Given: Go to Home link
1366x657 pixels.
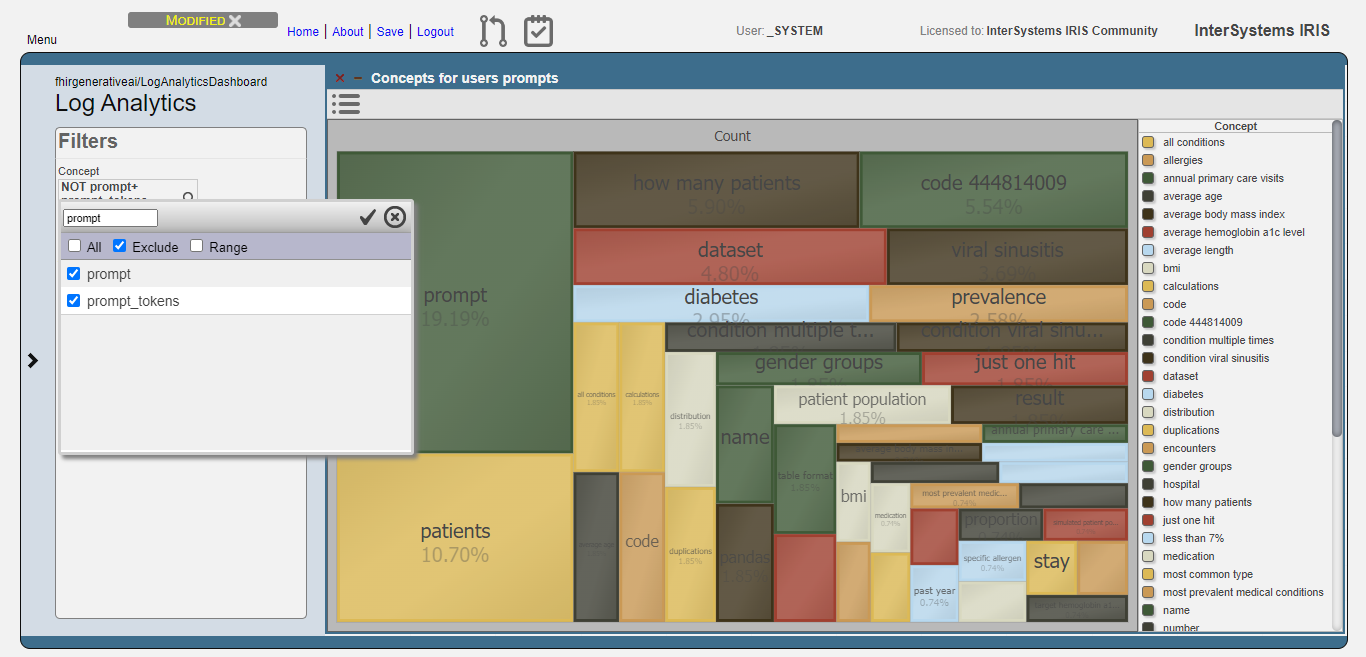Looking at the screenshot, I should 303,32.
